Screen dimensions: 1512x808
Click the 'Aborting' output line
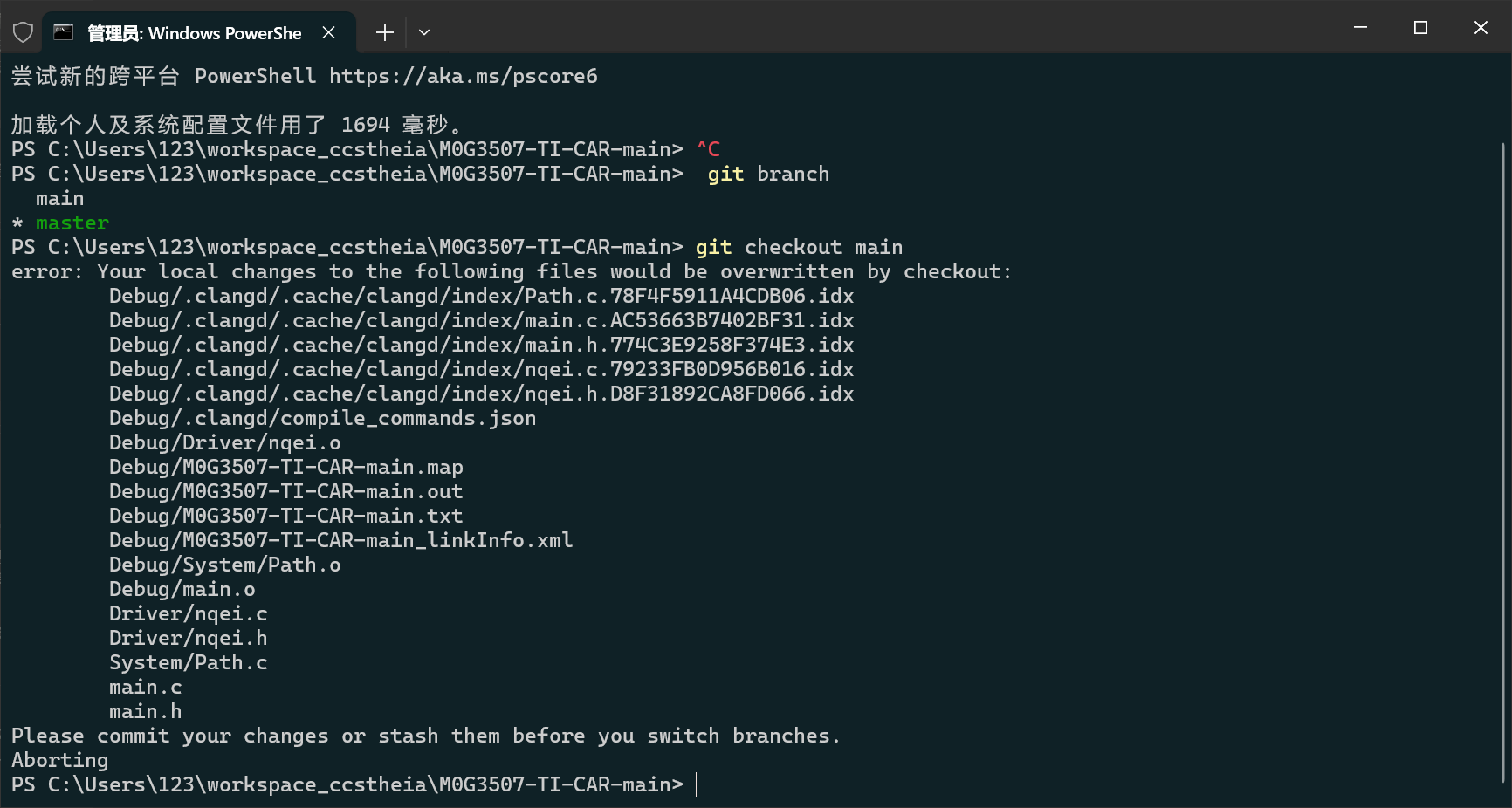(60, 761)
